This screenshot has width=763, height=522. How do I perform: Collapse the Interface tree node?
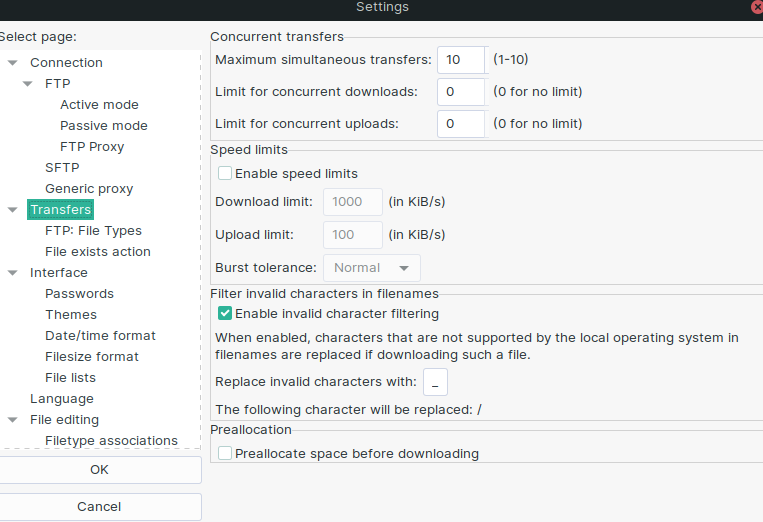(x=12, y=273)
